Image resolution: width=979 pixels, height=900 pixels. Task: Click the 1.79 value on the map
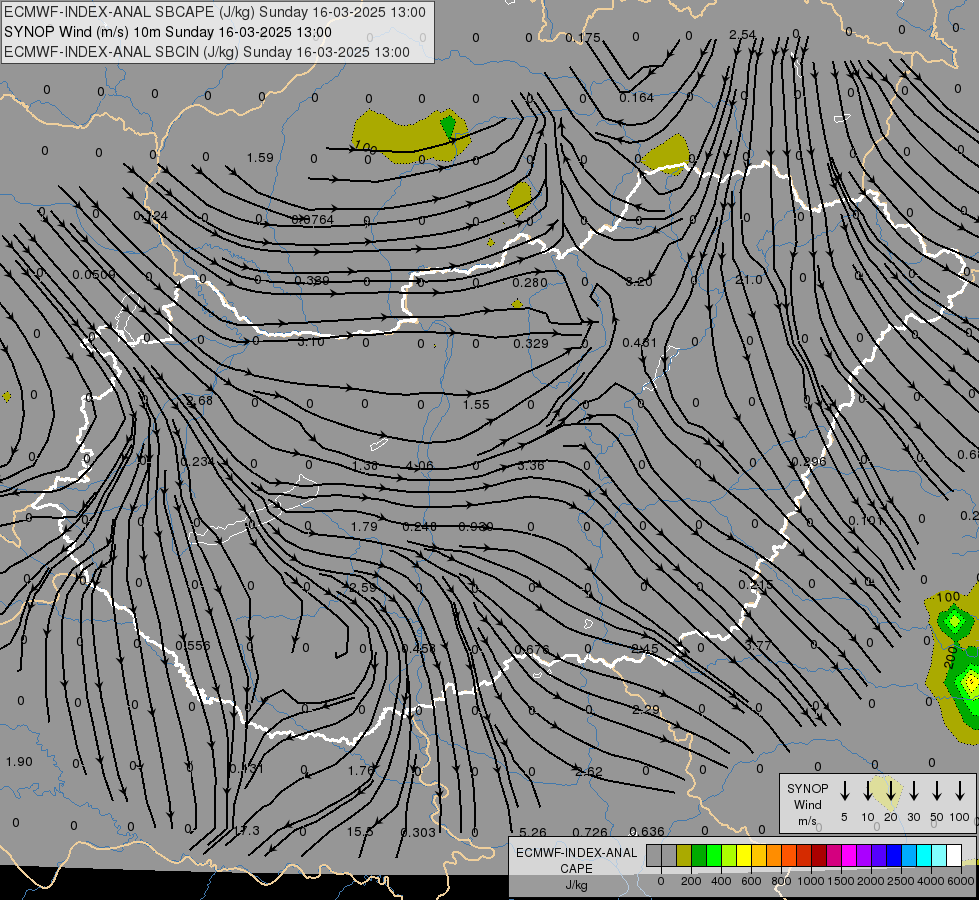pos(364,527)
